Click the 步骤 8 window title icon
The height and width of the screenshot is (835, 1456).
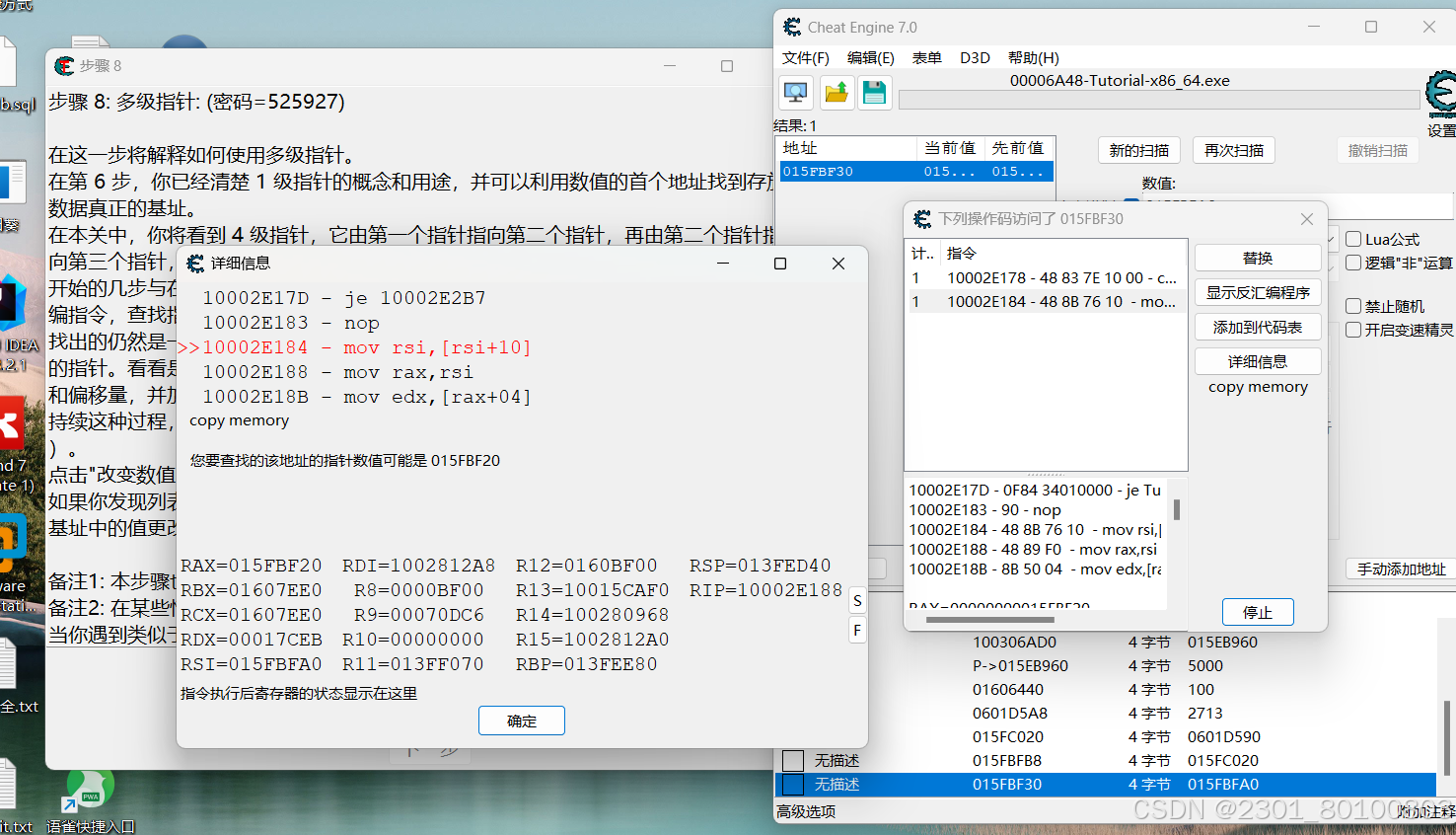click(65, 66)
